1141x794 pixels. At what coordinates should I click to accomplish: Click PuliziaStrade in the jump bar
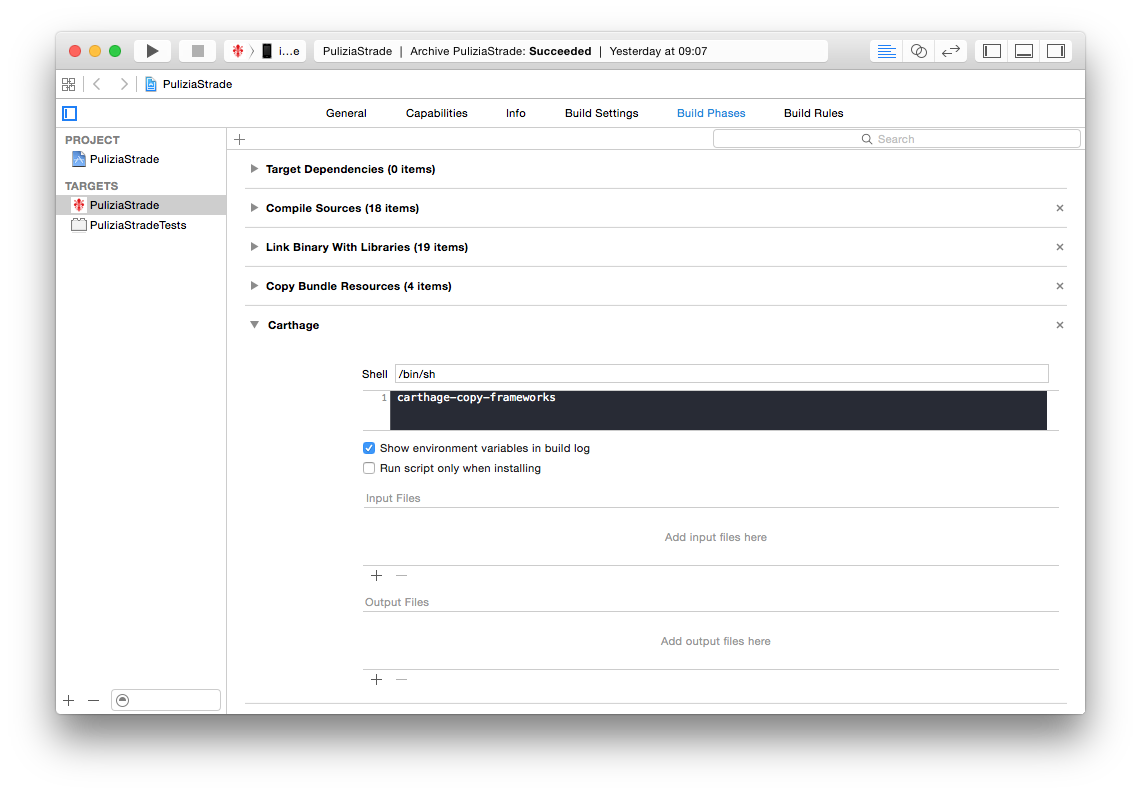coord(189,84)
